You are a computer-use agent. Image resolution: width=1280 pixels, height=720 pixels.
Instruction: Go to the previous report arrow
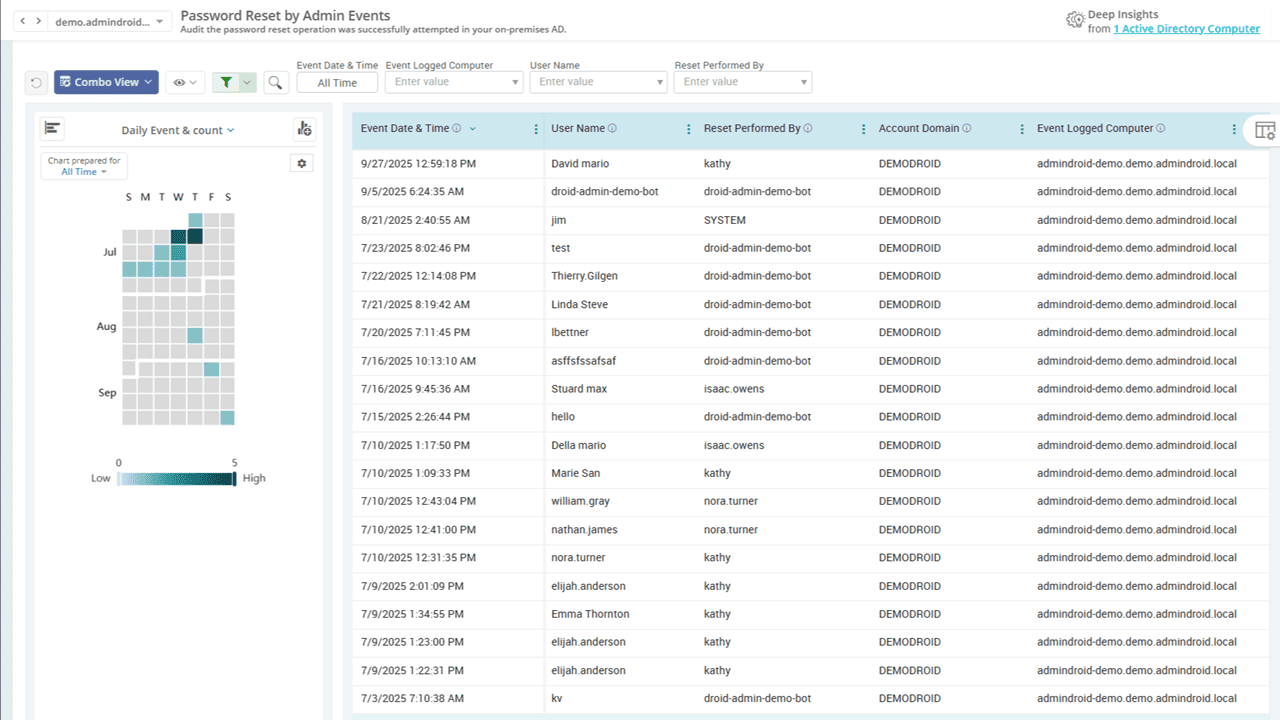tap(25, 21)
